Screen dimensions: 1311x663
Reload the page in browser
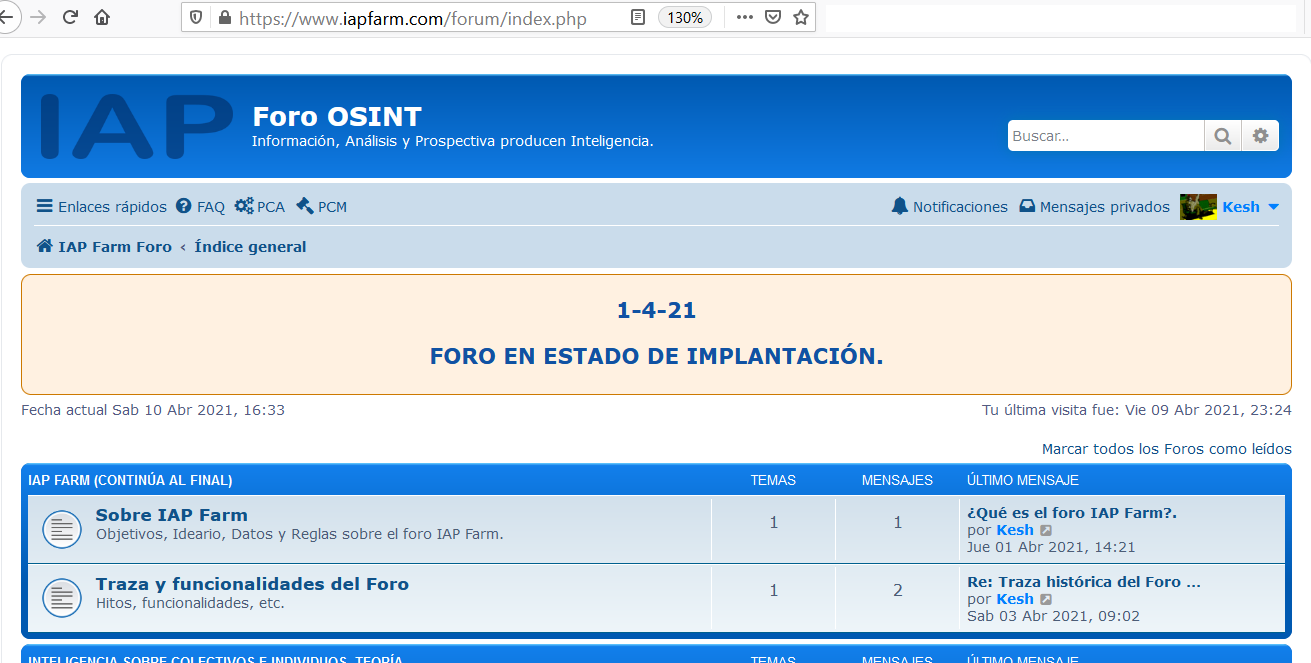coord(70,17)
